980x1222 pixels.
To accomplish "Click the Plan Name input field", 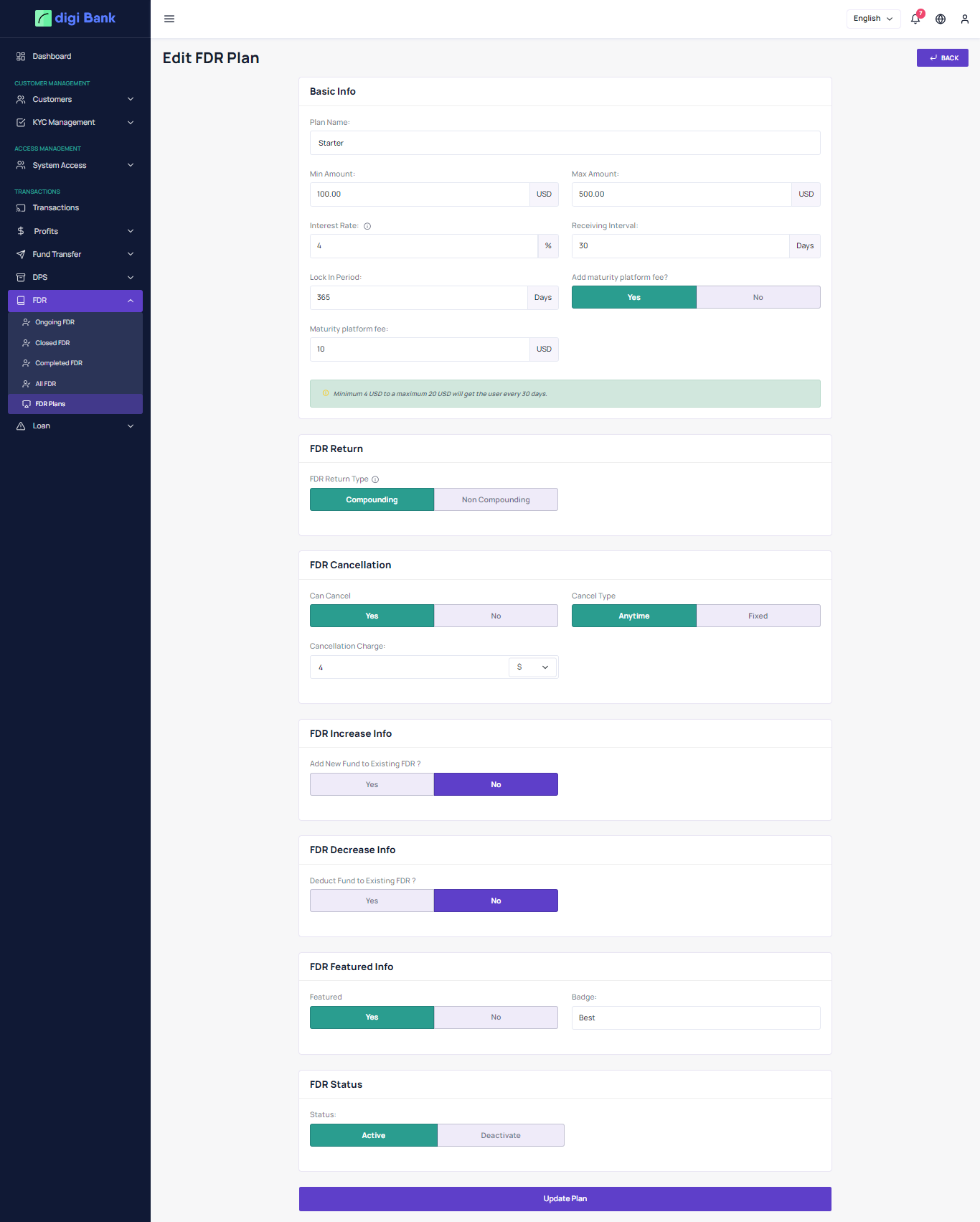I will click(565, 143).
